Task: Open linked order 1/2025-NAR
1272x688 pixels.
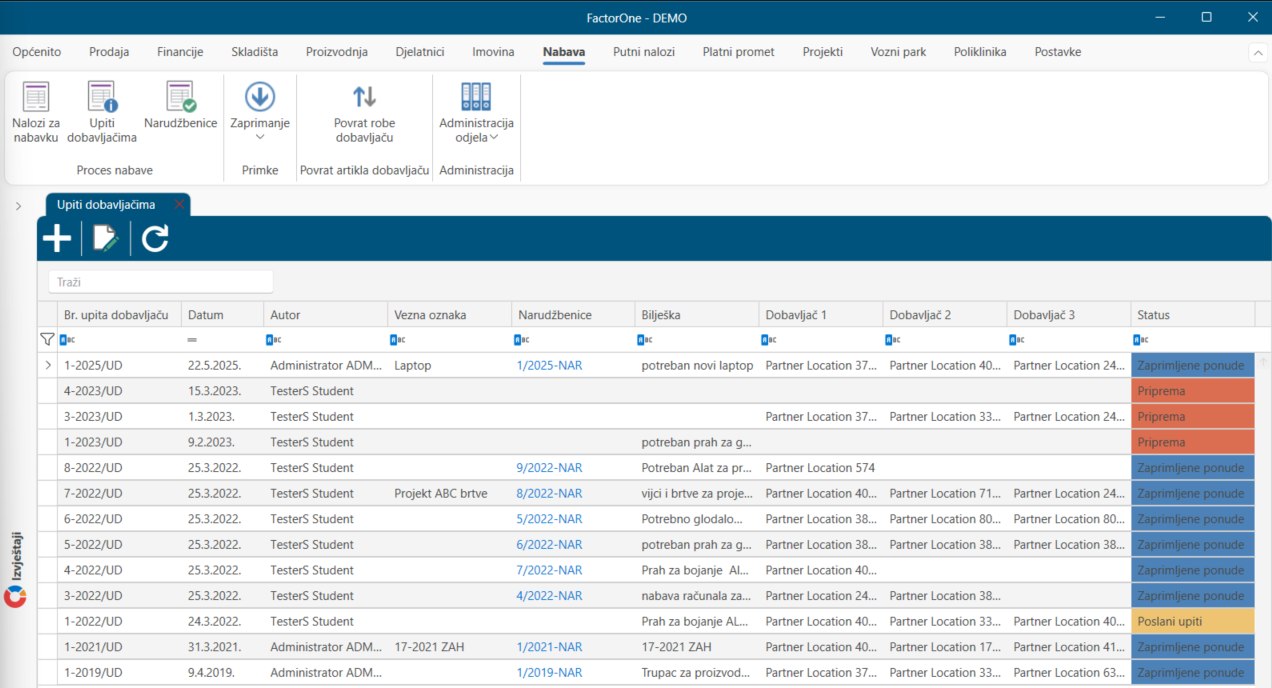Action: coord(550,366)
